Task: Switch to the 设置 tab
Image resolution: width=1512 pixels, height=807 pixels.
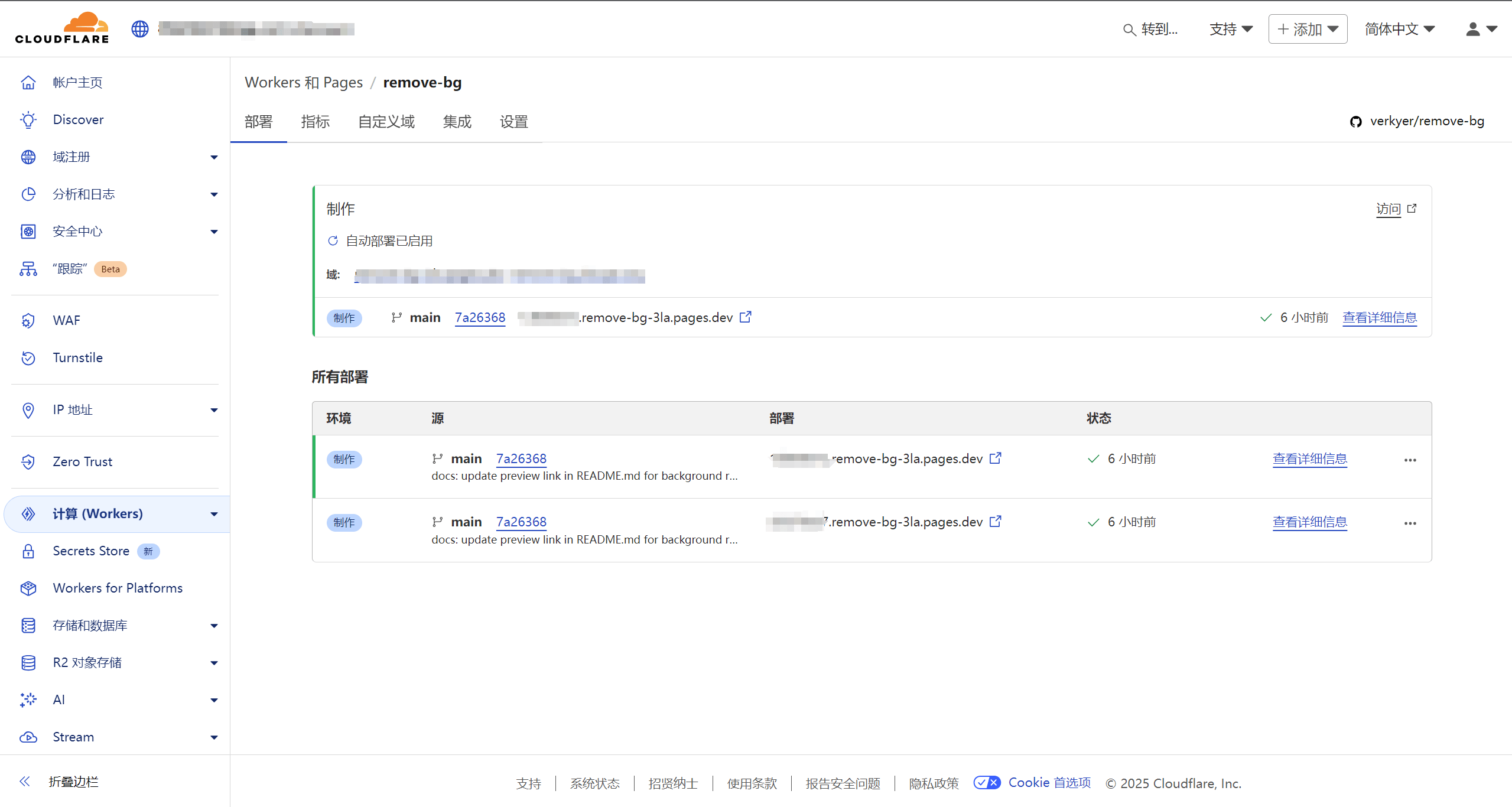Action: (513, 122)
